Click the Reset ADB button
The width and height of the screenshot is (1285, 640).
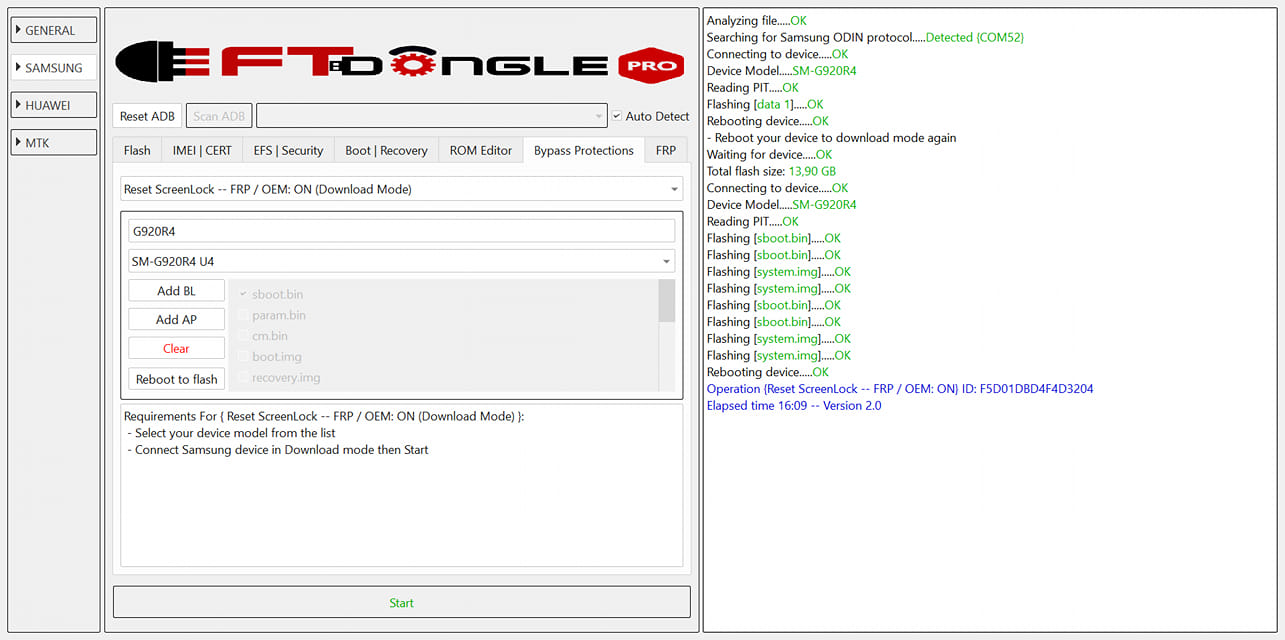click(147, 116)
